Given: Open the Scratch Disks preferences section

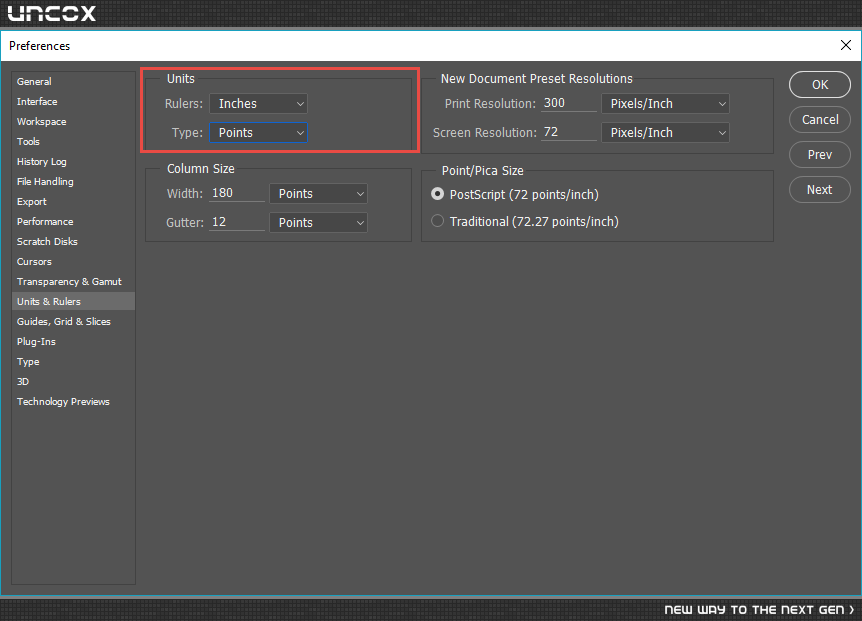Looking at the screenshot, I should coord(73,241).
